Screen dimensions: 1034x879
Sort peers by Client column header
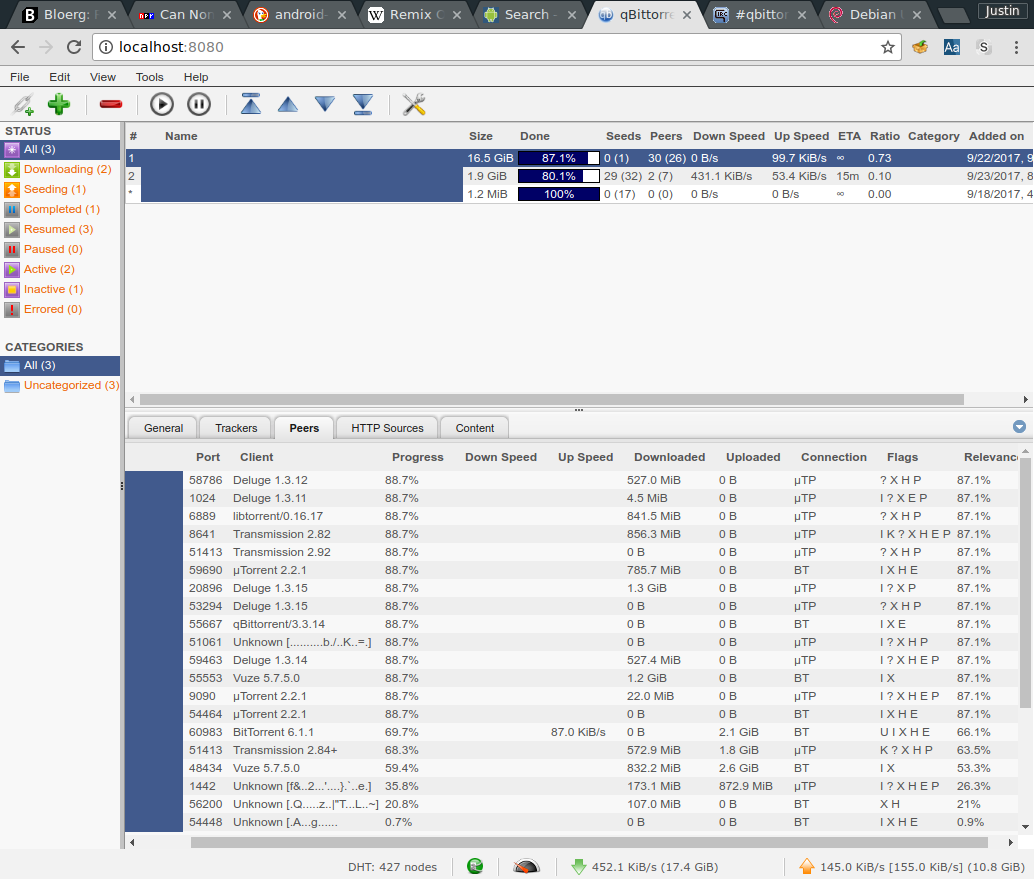point(257,457)
